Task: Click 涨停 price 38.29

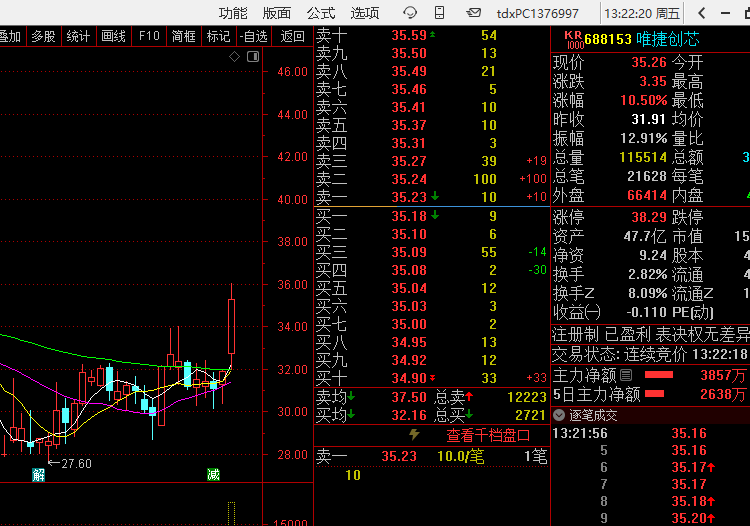Action: pos(649,217)
